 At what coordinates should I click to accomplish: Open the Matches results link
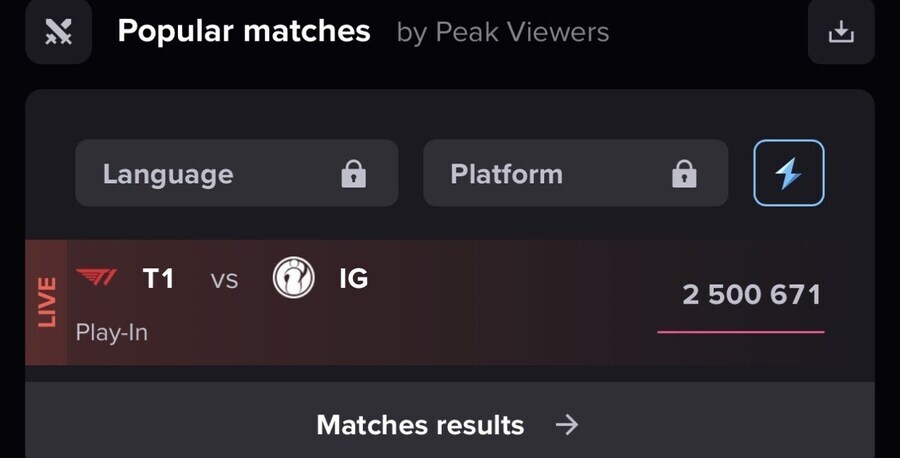(420, 425)
